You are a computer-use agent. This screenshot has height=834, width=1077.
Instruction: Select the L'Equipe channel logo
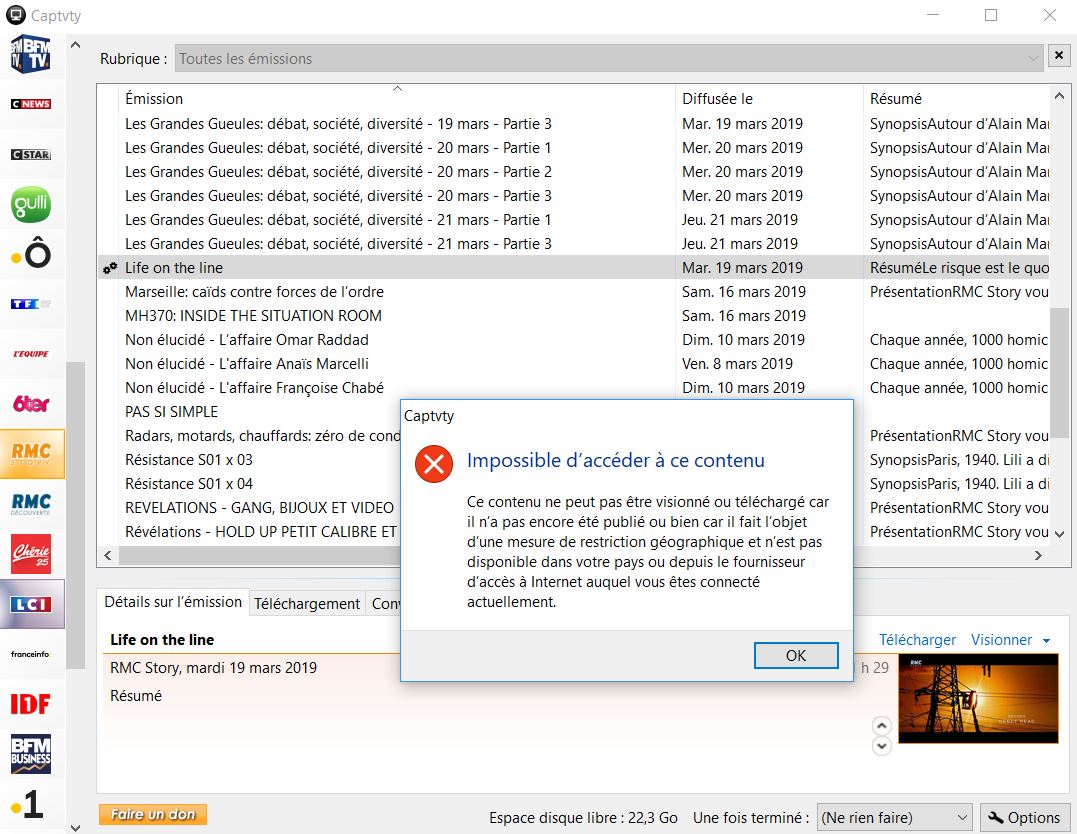tap(30, 354)
